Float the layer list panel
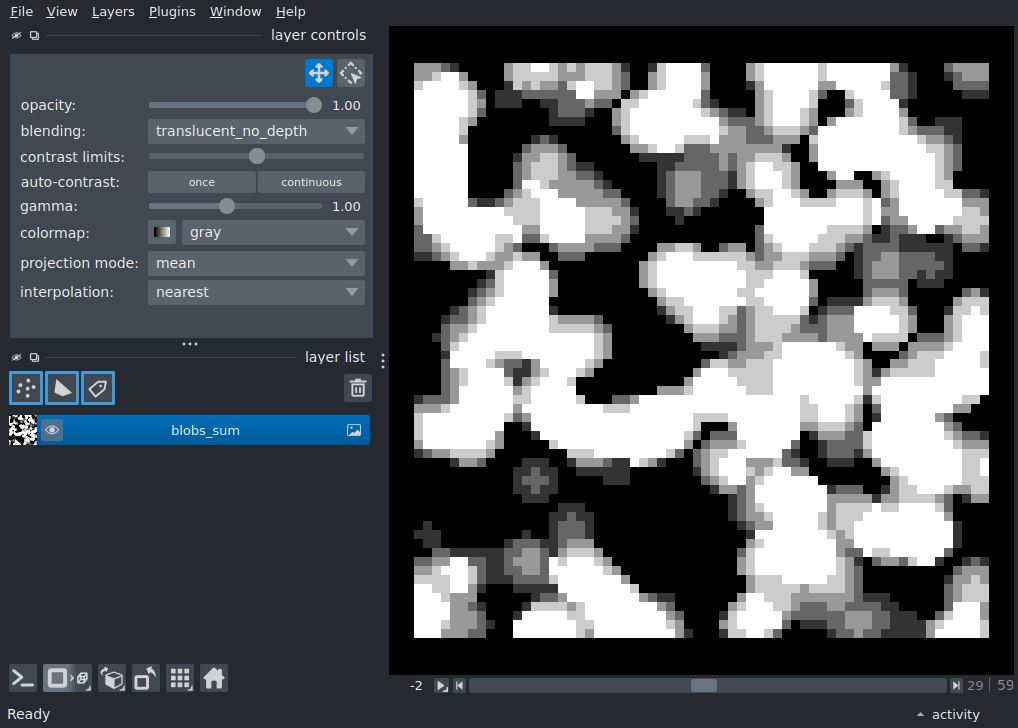This screenshot has height=728, width=1018. [34, 357]
